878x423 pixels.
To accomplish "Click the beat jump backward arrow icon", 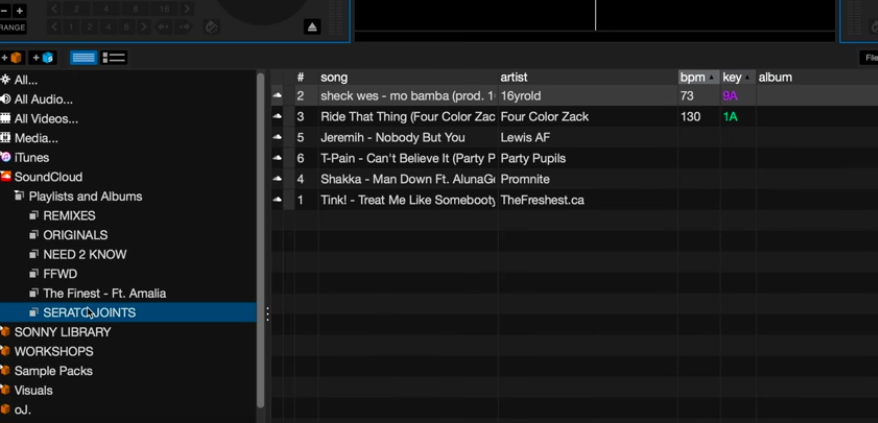I will (x=164, y=27).
